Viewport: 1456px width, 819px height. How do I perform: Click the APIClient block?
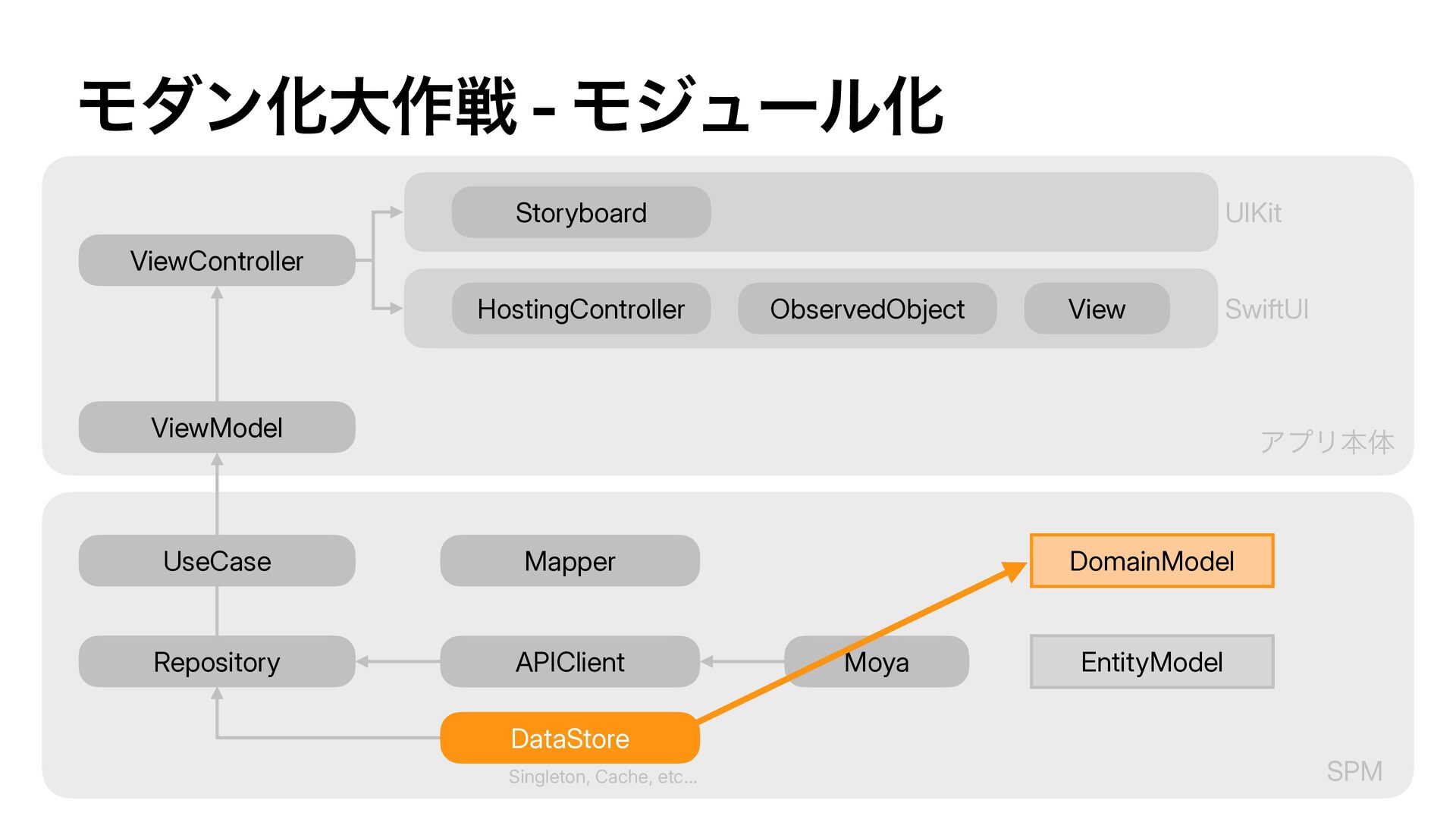tap(570, 661)
